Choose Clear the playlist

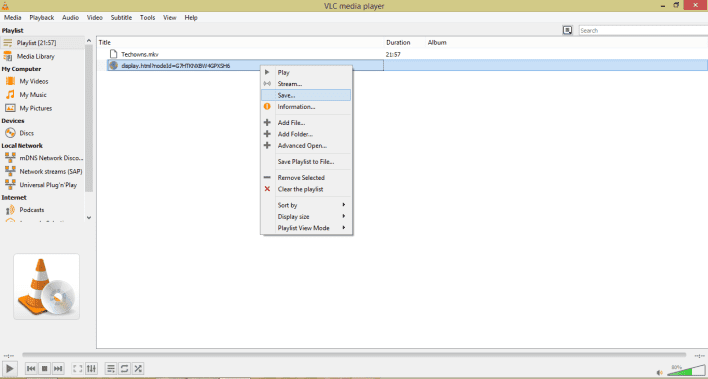click(306, 189)
